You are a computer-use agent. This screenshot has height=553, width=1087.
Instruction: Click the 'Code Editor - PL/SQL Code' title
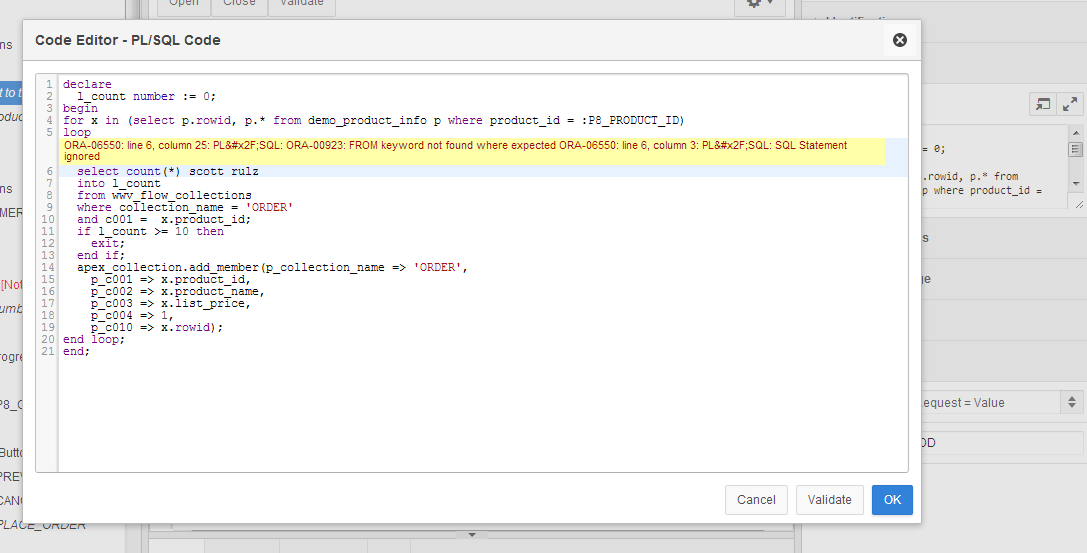click(128, 40)
